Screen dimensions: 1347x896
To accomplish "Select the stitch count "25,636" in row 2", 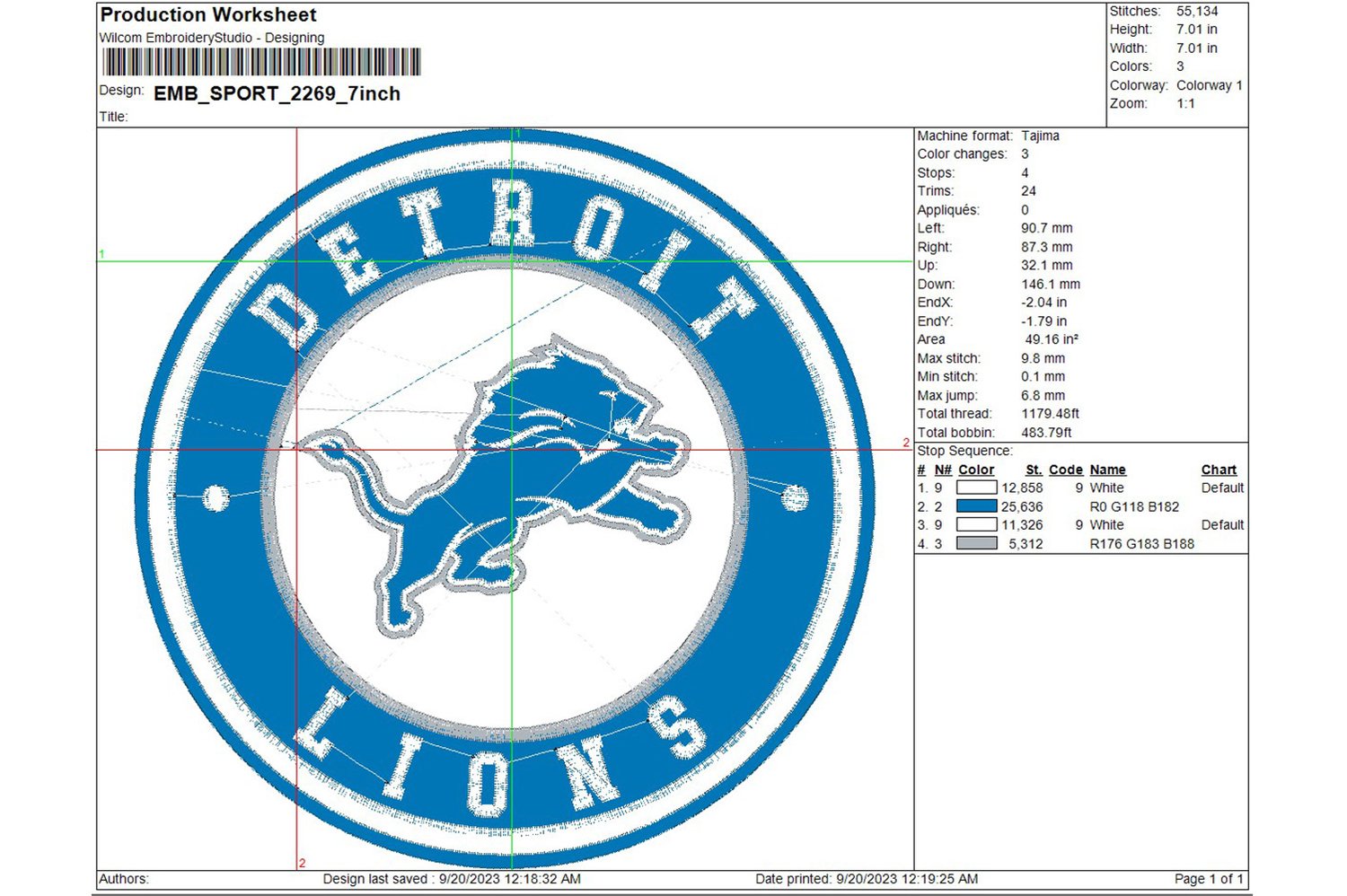I will tap(1022, 506).
